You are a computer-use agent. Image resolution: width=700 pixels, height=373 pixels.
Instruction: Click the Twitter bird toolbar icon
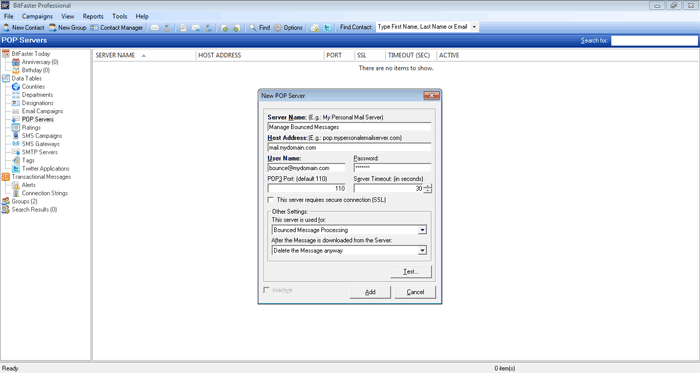point(327,28)
